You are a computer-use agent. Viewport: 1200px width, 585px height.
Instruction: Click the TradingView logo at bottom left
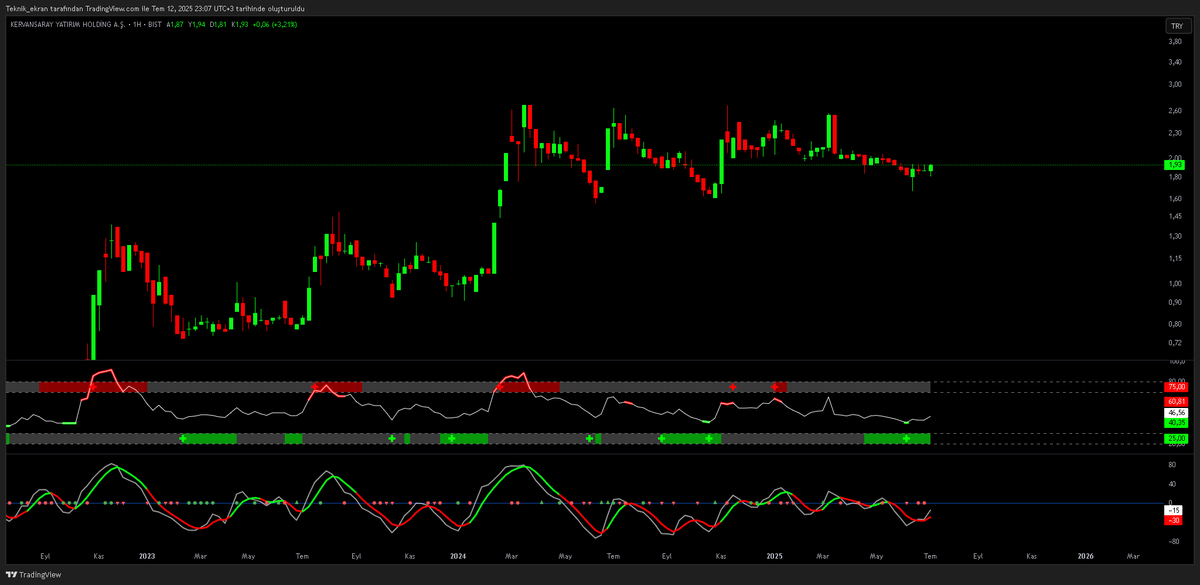tap(34, 575)
